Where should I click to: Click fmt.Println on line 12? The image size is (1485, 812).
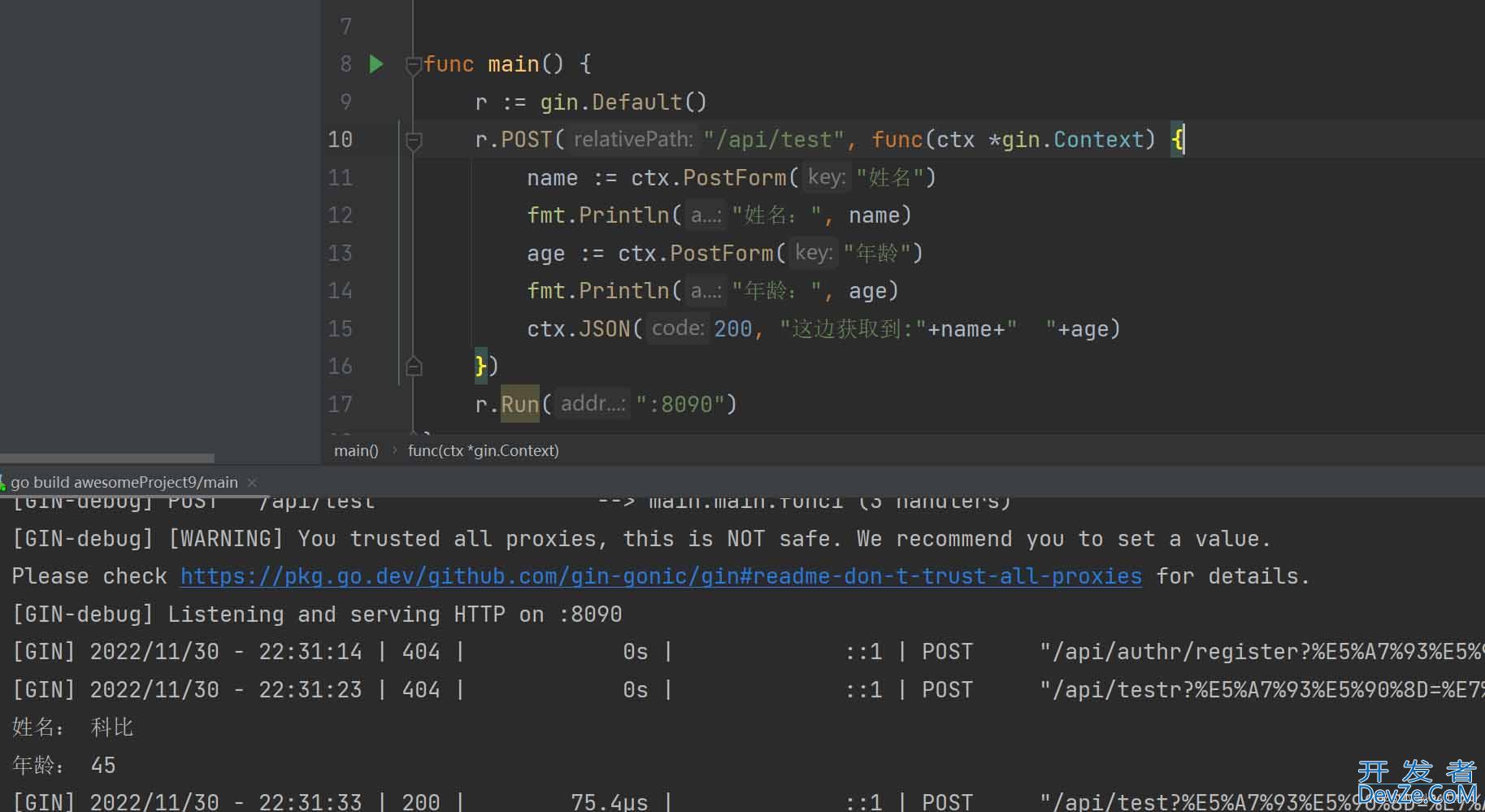[x=598, y=215]
